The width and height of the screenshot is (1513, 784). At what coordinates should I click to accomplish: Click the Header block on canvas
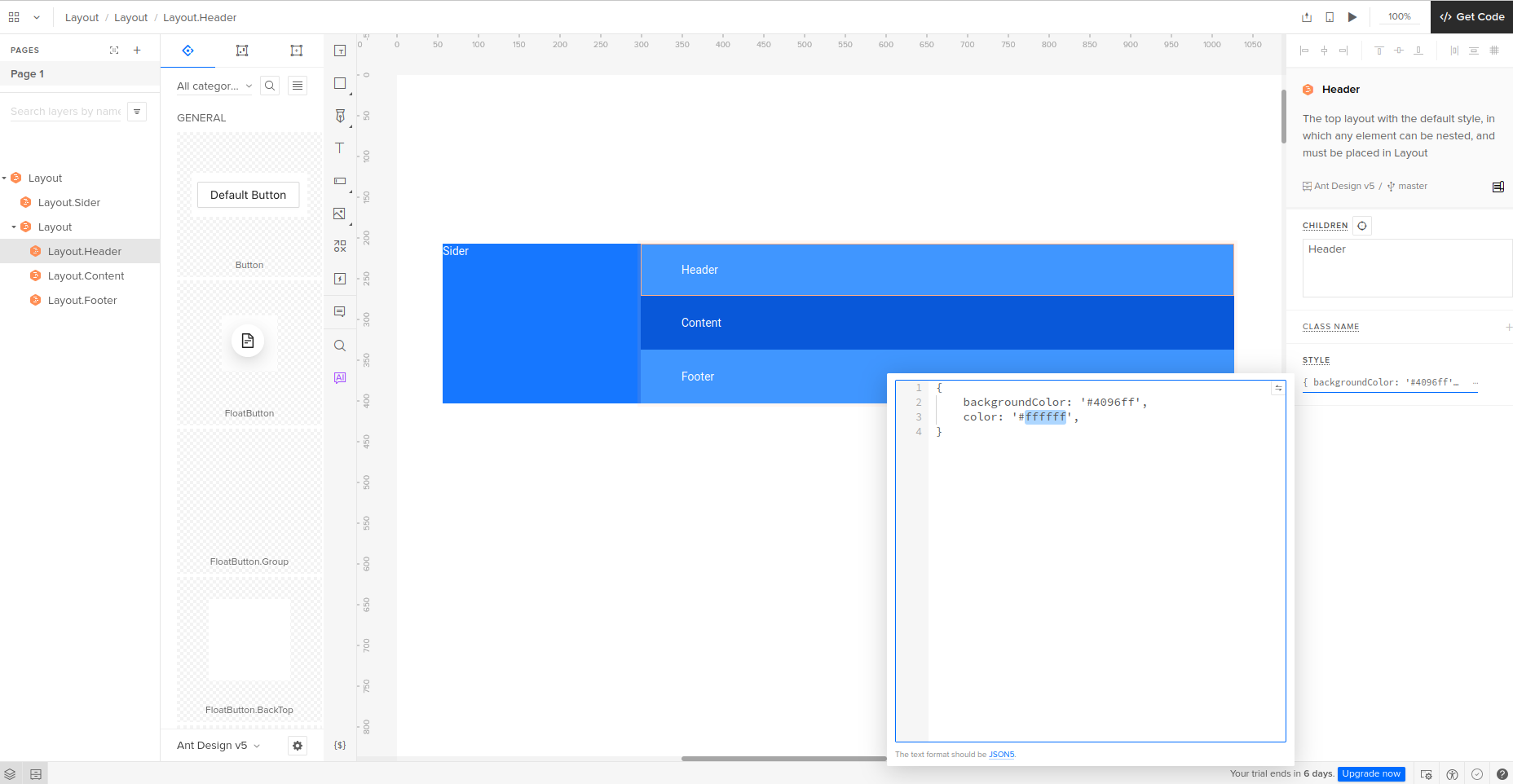[x=937, y=270]
